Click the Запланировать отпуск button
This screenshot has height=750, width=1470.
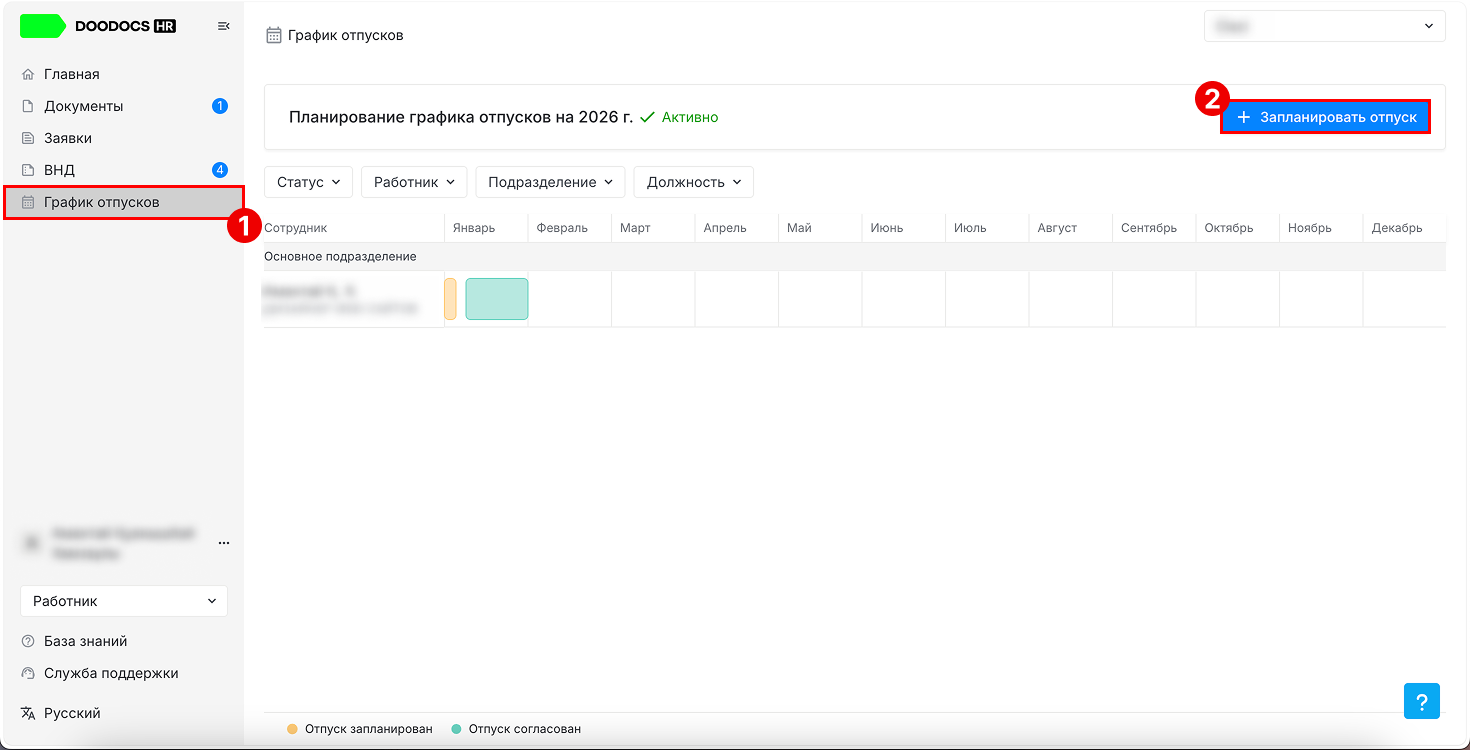tap(1326, 117)
